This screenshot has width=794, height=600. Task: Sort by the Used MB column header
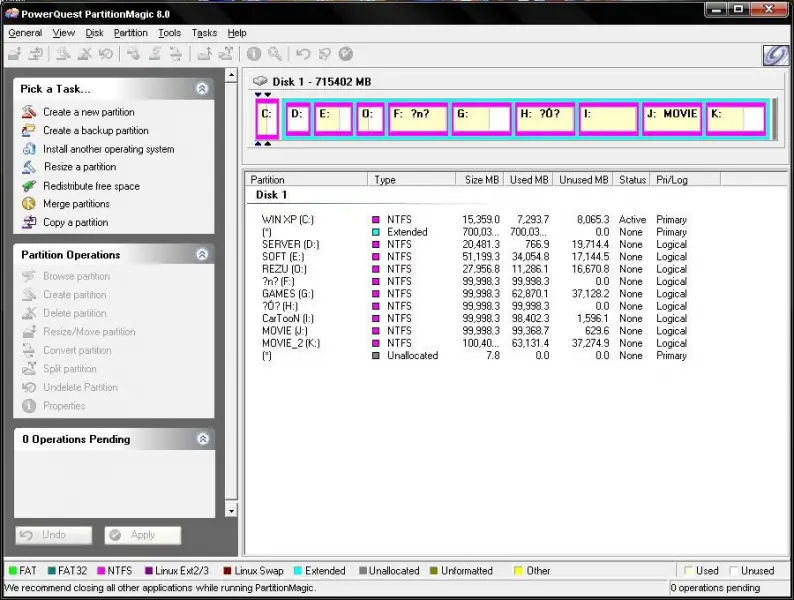[529, 180]
